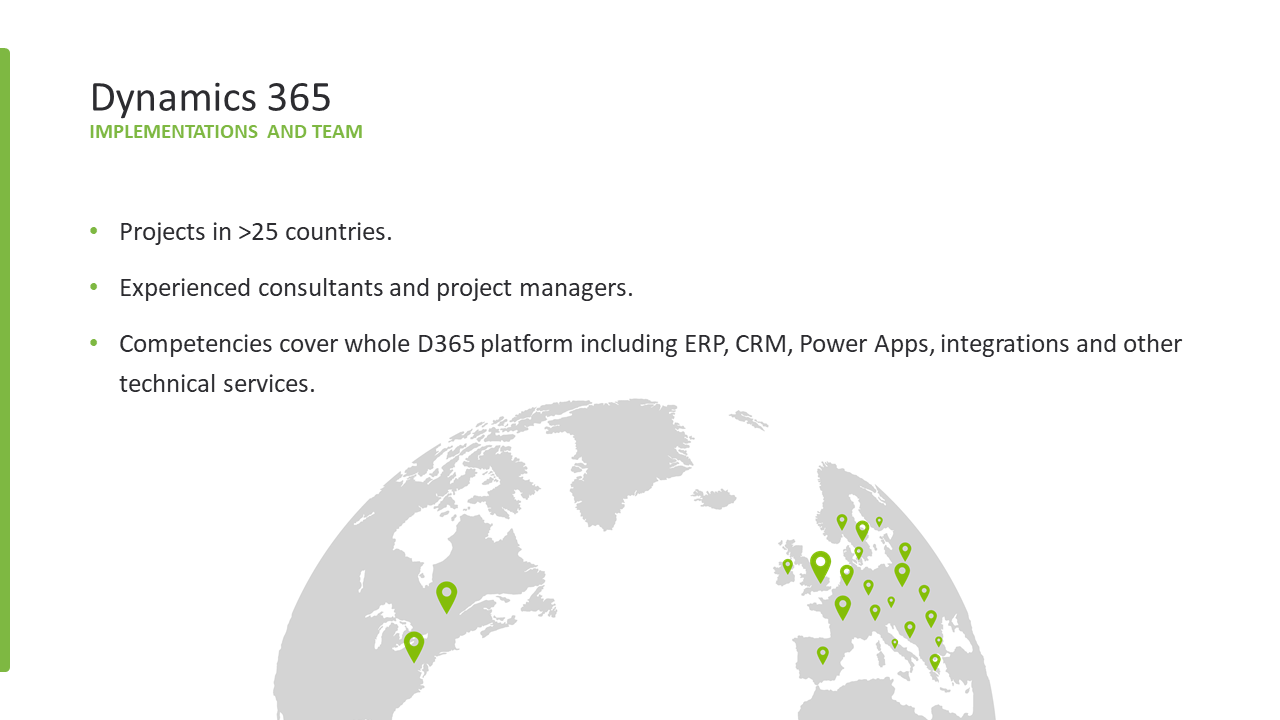Click the map pin over Spain
Image resolution: width=1280 pixels, height=720 pixels.
coord(823,655)
